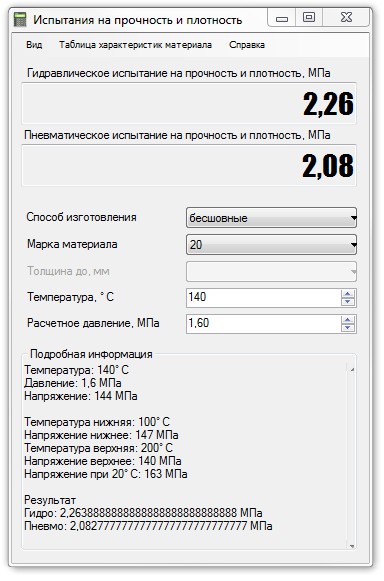
Task: Click the text line Напряжение: 144 МПа
Action: (x=81, y=396)
